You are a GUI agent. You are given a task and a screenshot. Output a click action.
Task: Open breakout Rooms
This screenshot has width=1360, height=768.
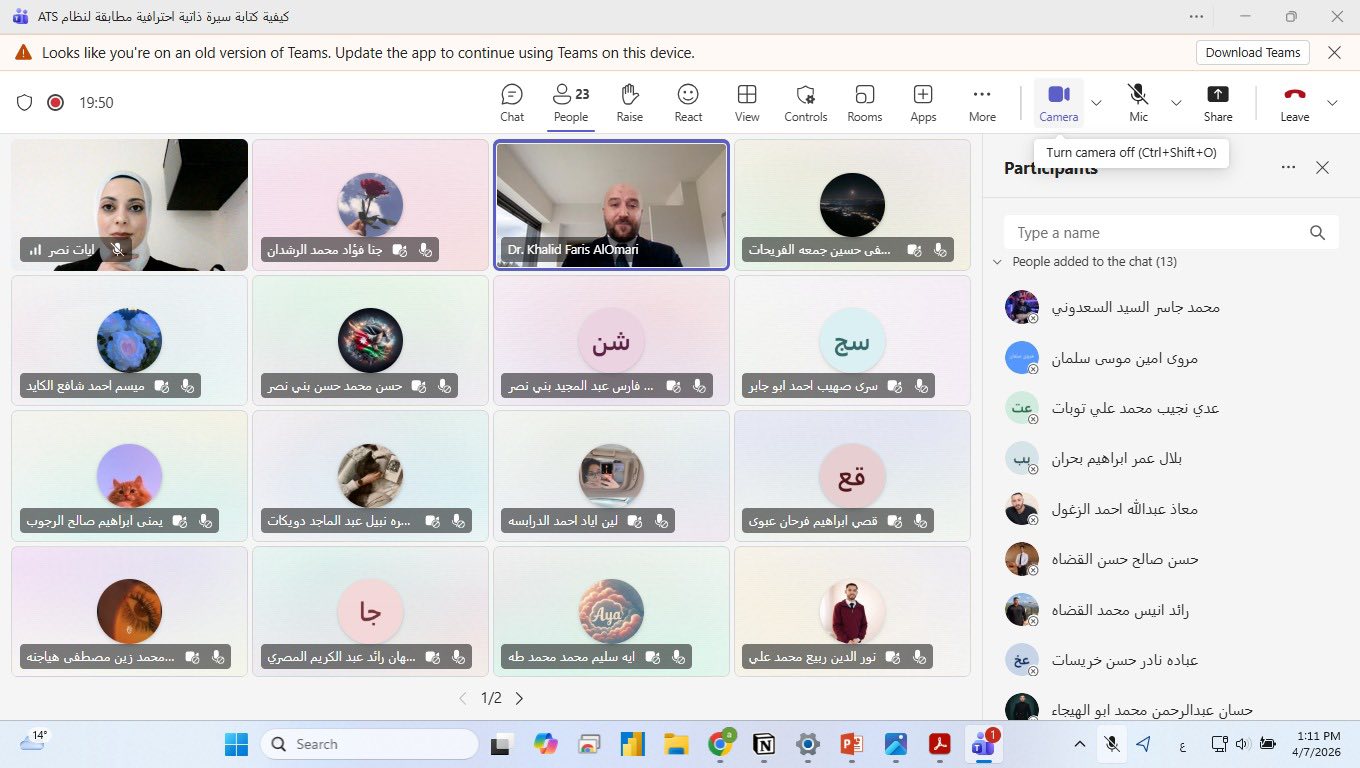pos(864,102)
